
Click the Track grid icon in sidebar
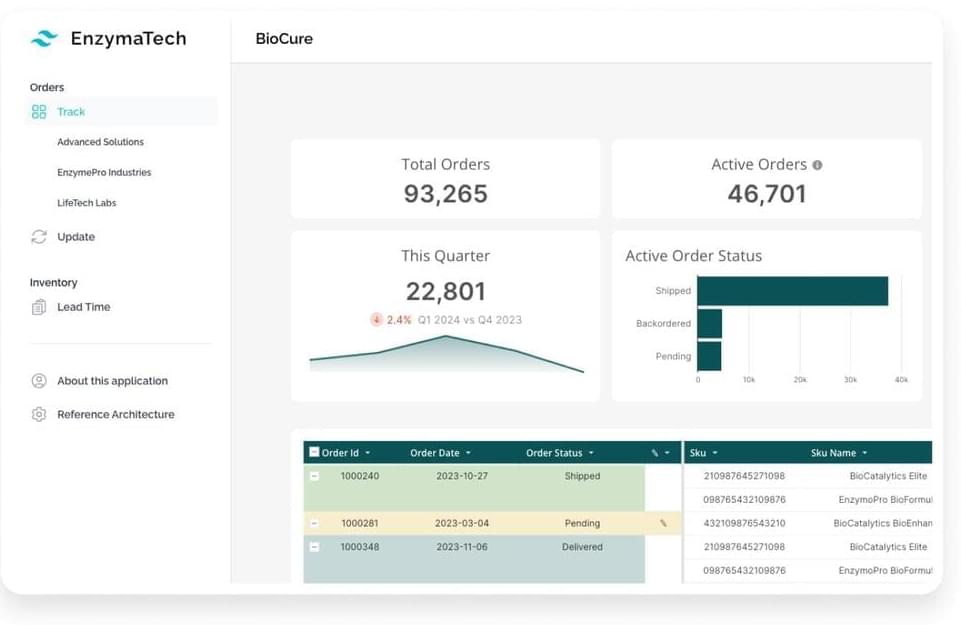coord(39,112)
